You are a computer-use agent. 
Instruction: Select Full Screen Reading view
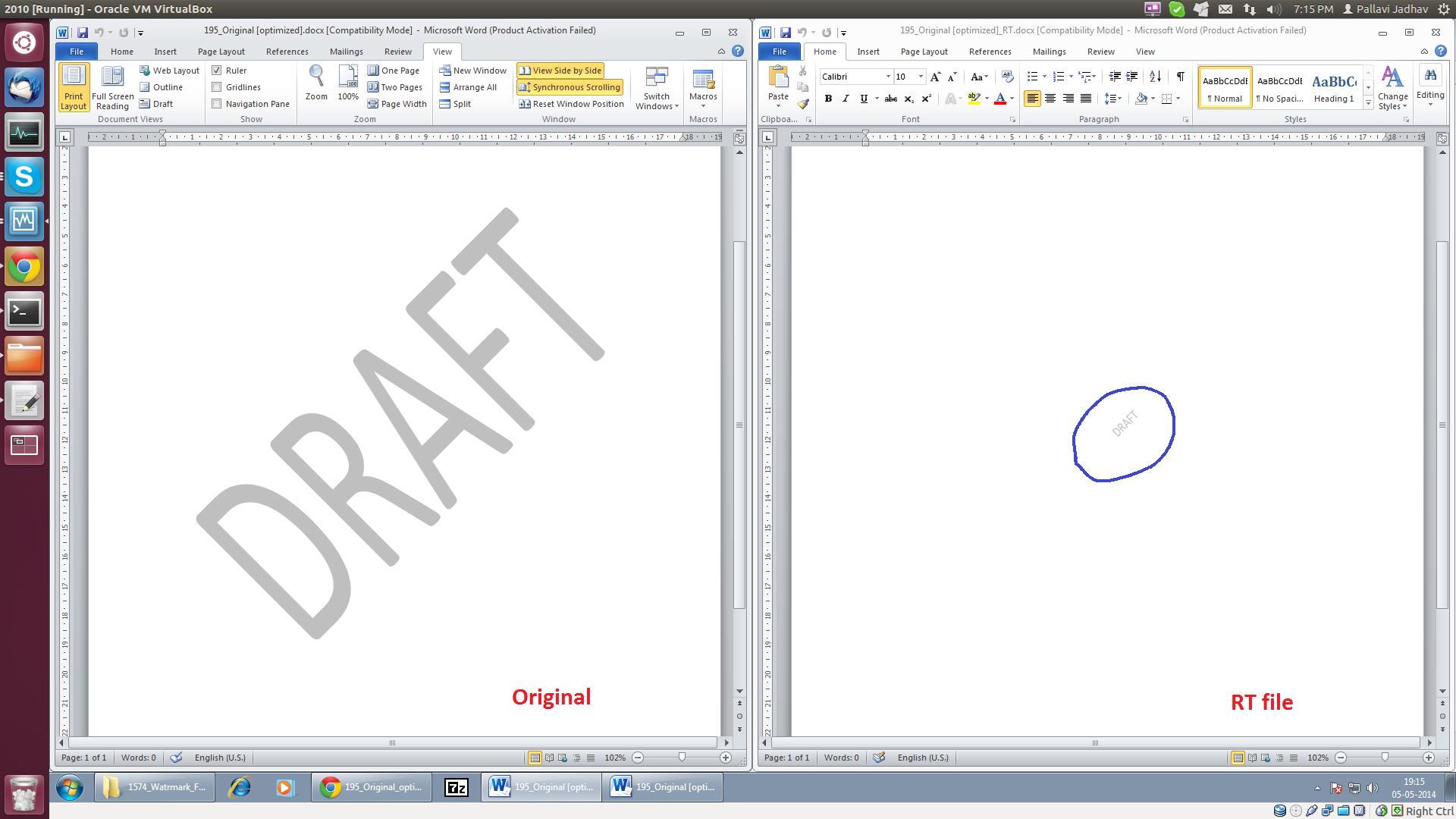tap(112, 88)
